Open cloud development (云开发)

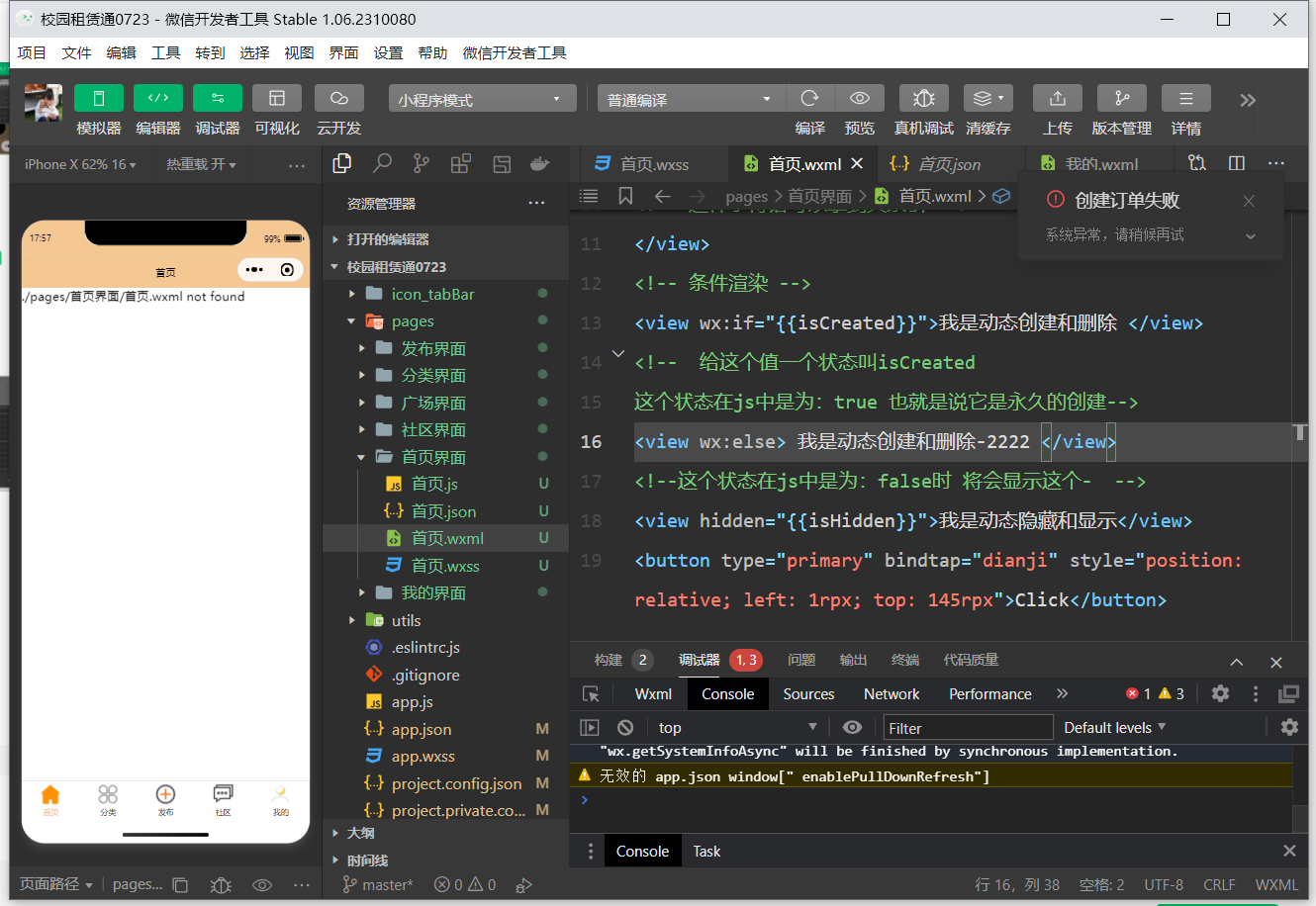[x=339, y=98]
